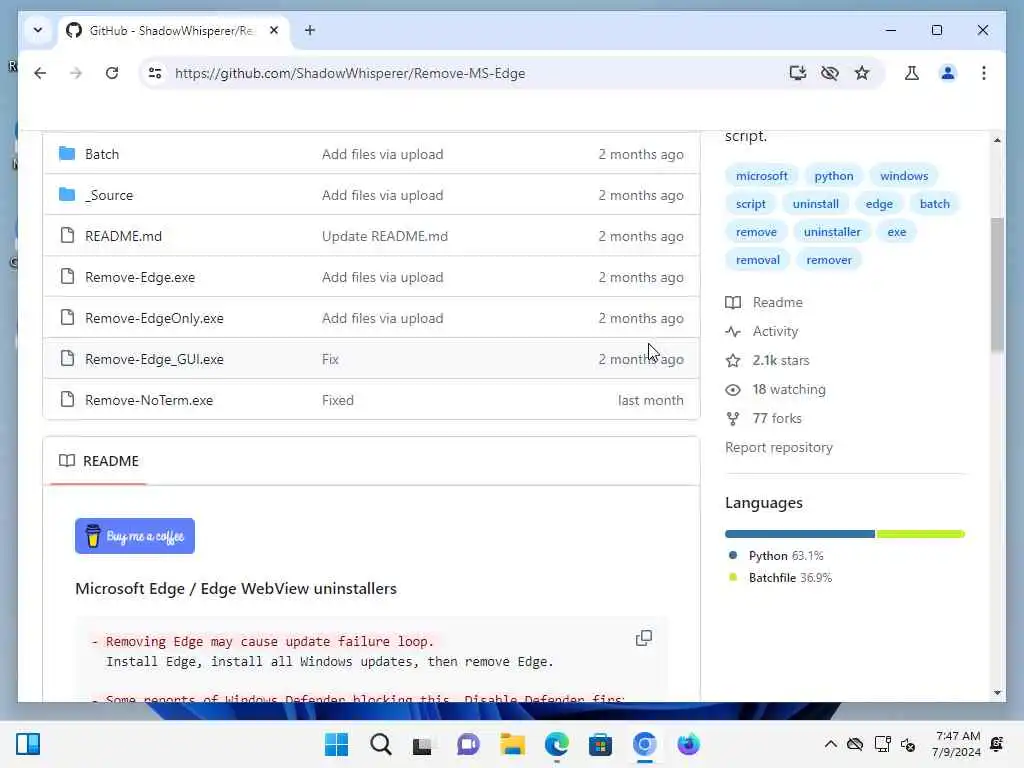Click the edge topic tag
Viewport: 1024px width, 768px height.
click(879, 204)
